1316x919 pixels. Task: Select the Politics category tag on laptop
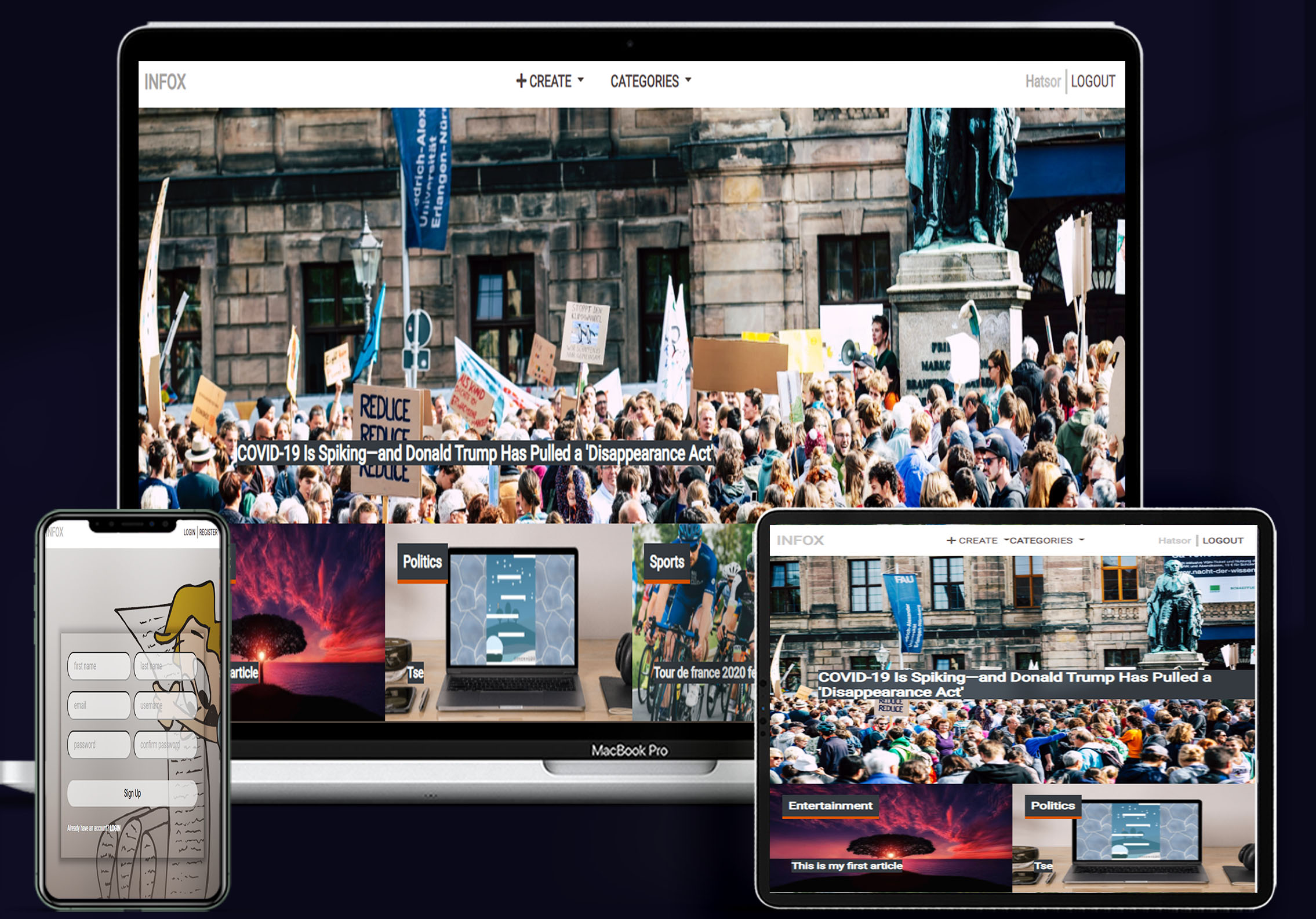(x=422, y=561)
